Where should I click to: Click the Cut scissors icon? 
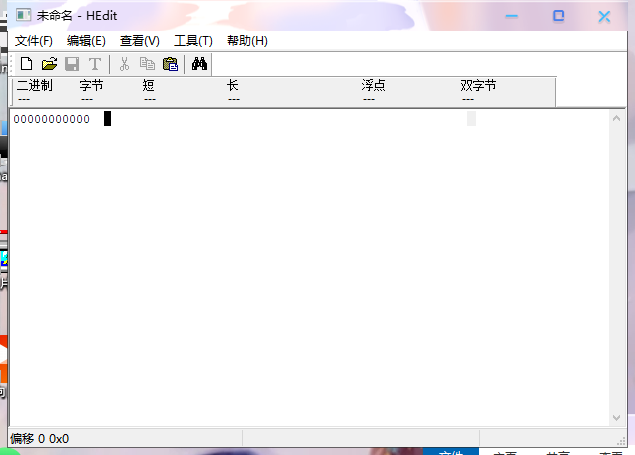(124, 64)
